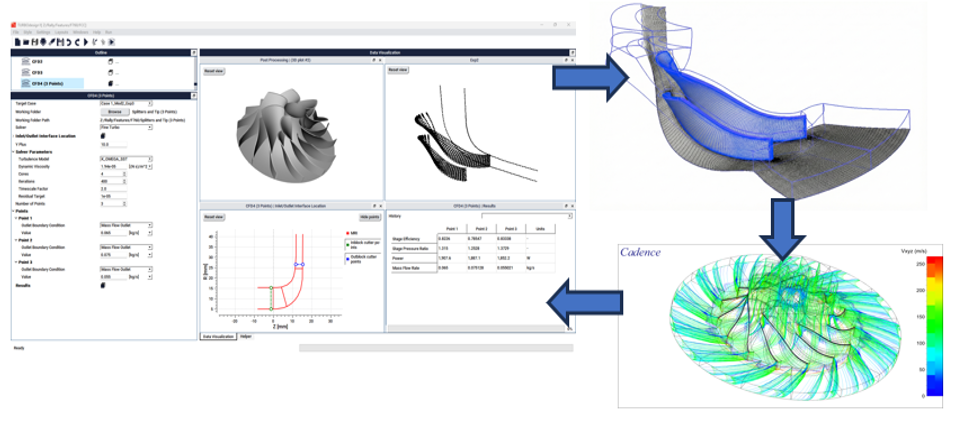Open the Help menu
This screenshot has width=957, height=422.
(96, 32)
